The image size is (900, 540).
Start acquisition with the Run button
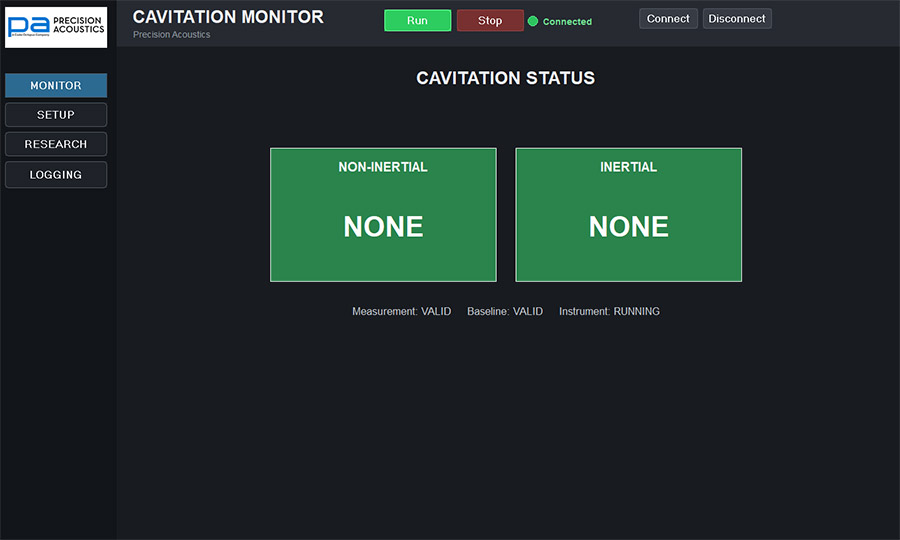[x=417, y=21]
